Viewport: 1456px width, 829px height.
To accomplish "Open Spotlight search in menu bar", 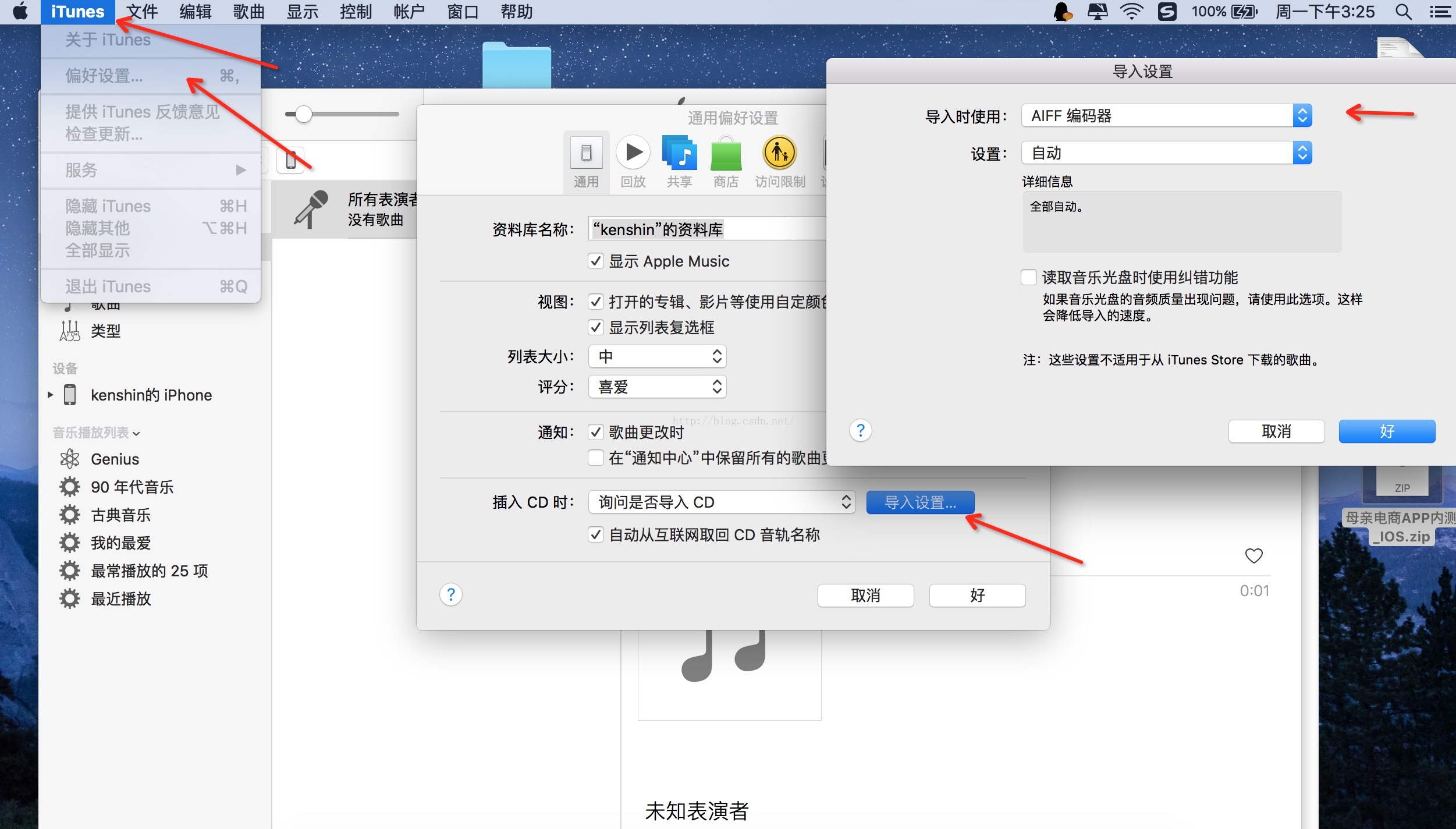I will pyautogui.click(x=1404, y=12).
